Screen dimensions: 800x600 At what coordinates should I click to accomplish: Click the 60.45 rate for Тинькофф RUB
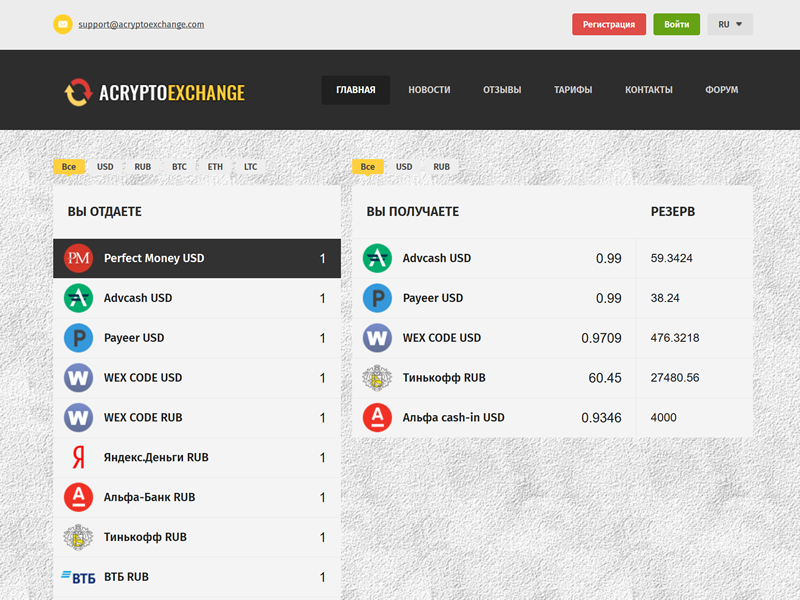pyautogui.click(x=605, y=378)
